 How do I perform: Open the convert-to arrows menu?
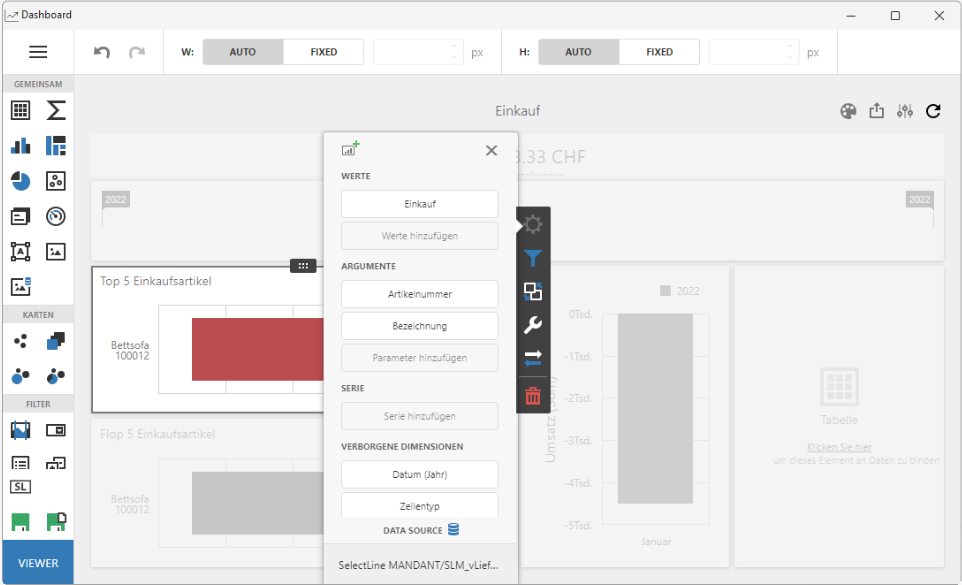pyautogui.click(x=533, y=358)
